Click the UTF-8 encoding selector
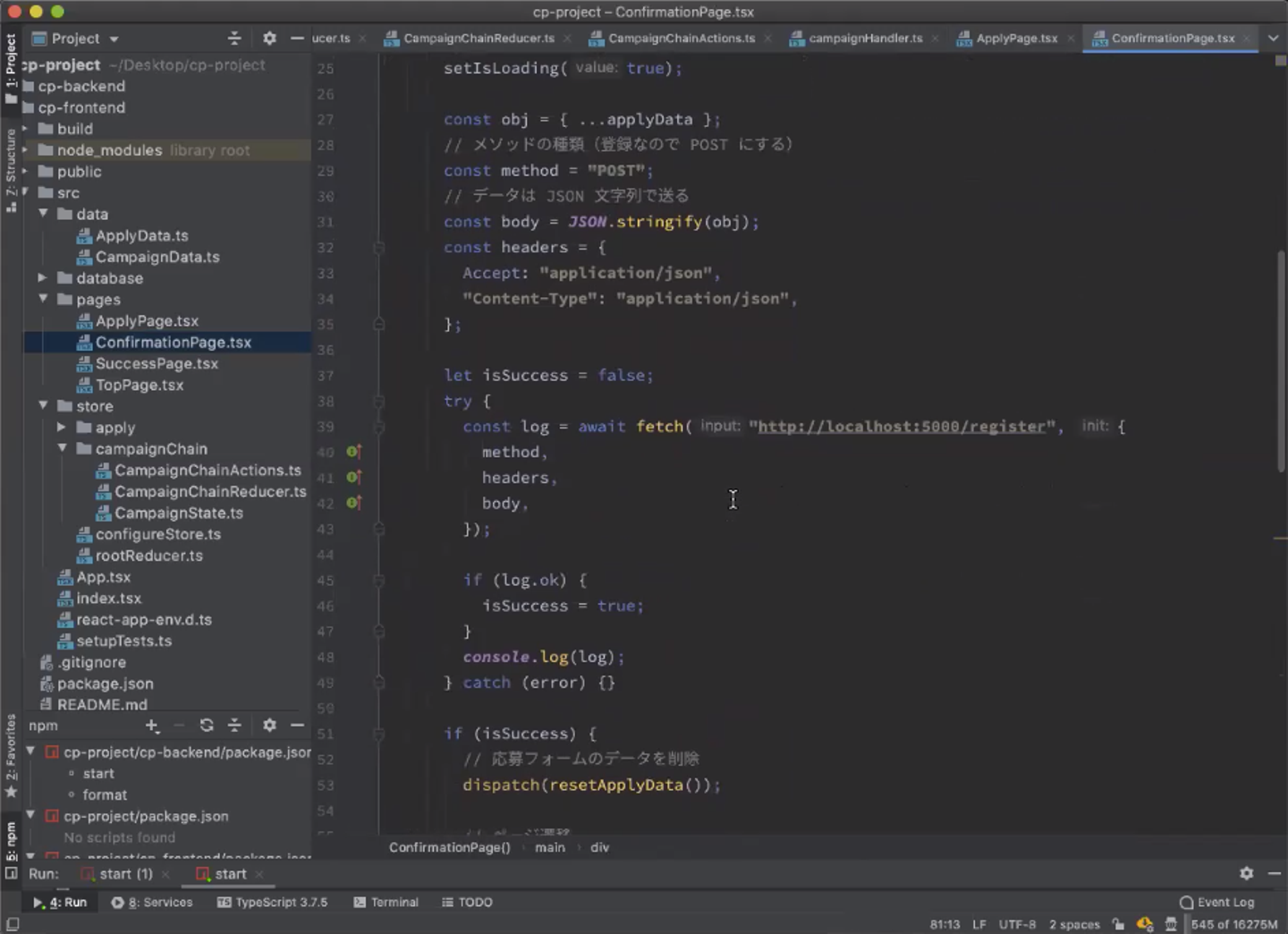This screenshot has width=1288, height=934. pos(1016,924)
